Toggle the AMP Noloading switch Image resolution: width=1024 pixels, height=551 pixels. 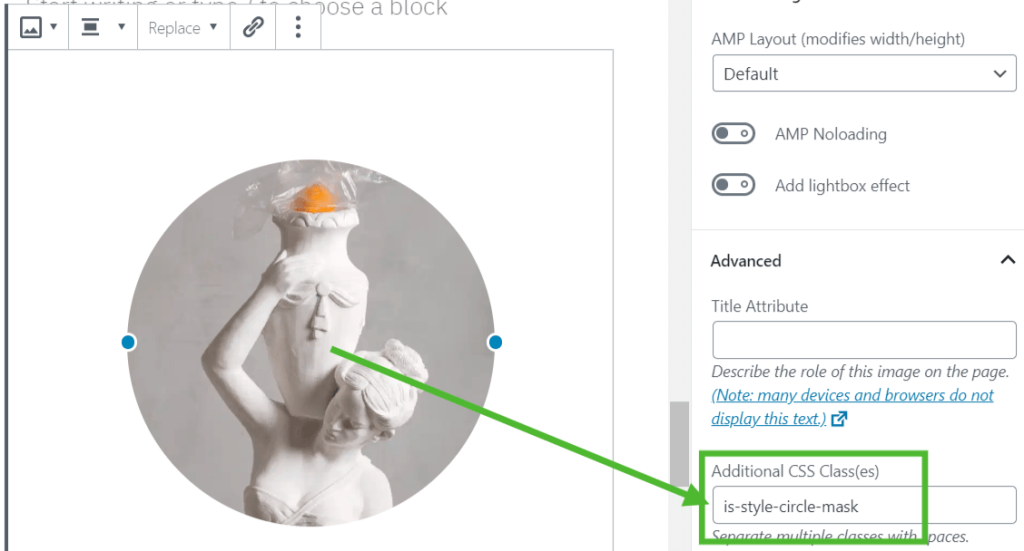click(x=733, y=134)
